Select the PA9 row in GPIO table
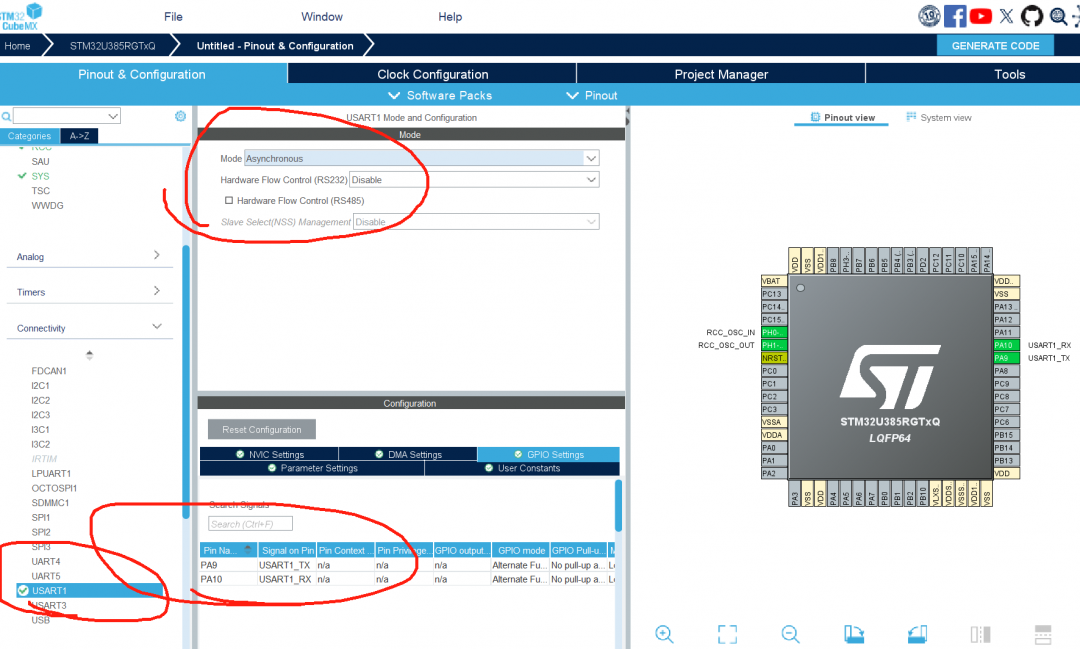 407,565
